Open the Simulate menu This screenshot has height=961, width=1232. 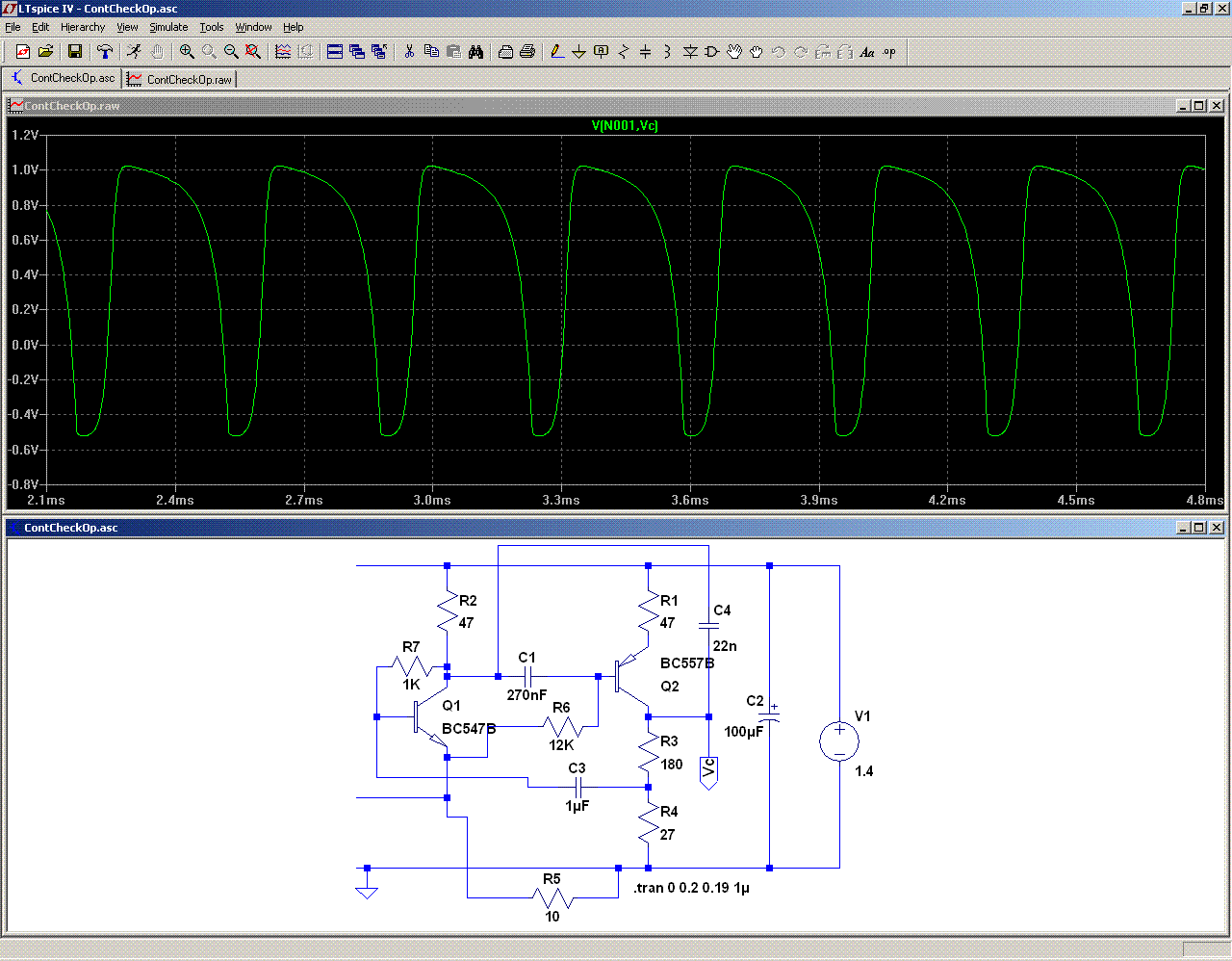click(x=168, y=27)
